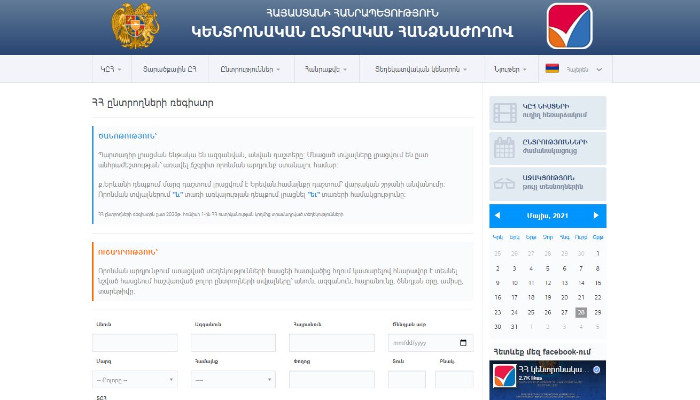
Task: Open ԸՆՏՐՈՒԹՅՈՒՆՆԵՐԻ schedule banner
Action: click(x=548, y=148)
